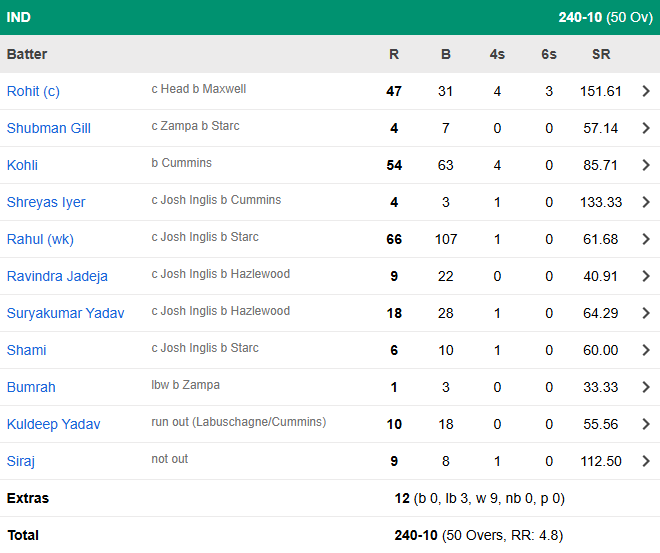Click Rahul's runs value 66

tap(394, 239)
